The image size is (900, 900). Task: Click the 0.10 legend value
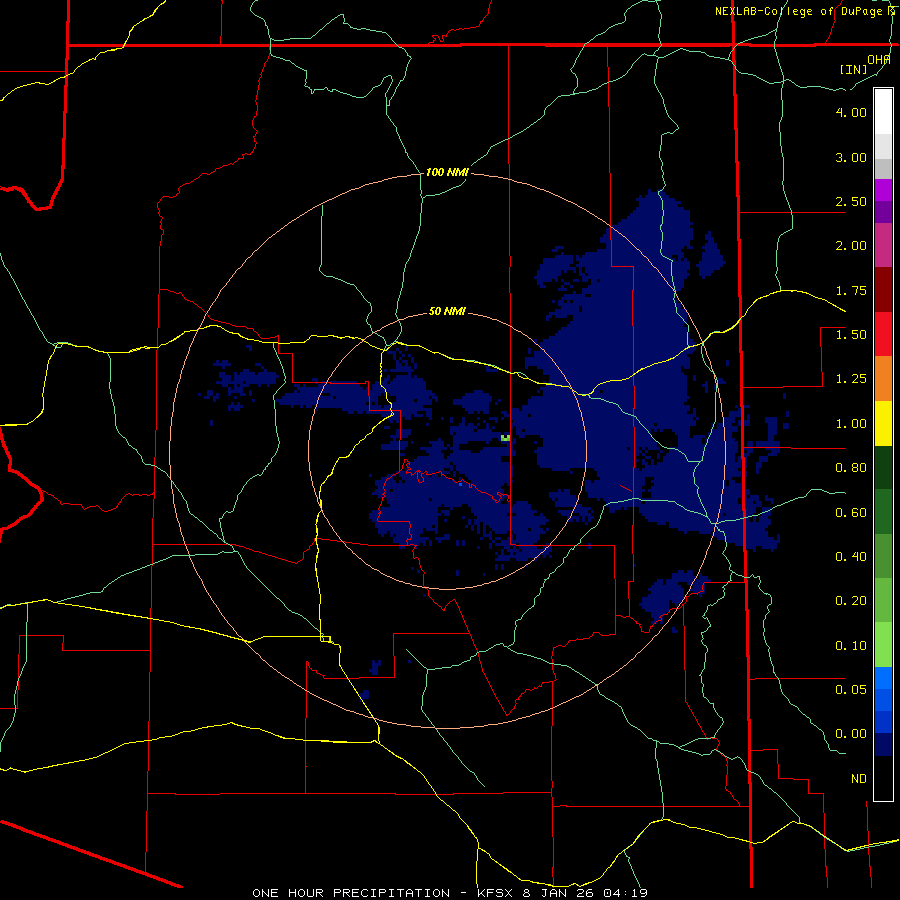click(851, 646)
